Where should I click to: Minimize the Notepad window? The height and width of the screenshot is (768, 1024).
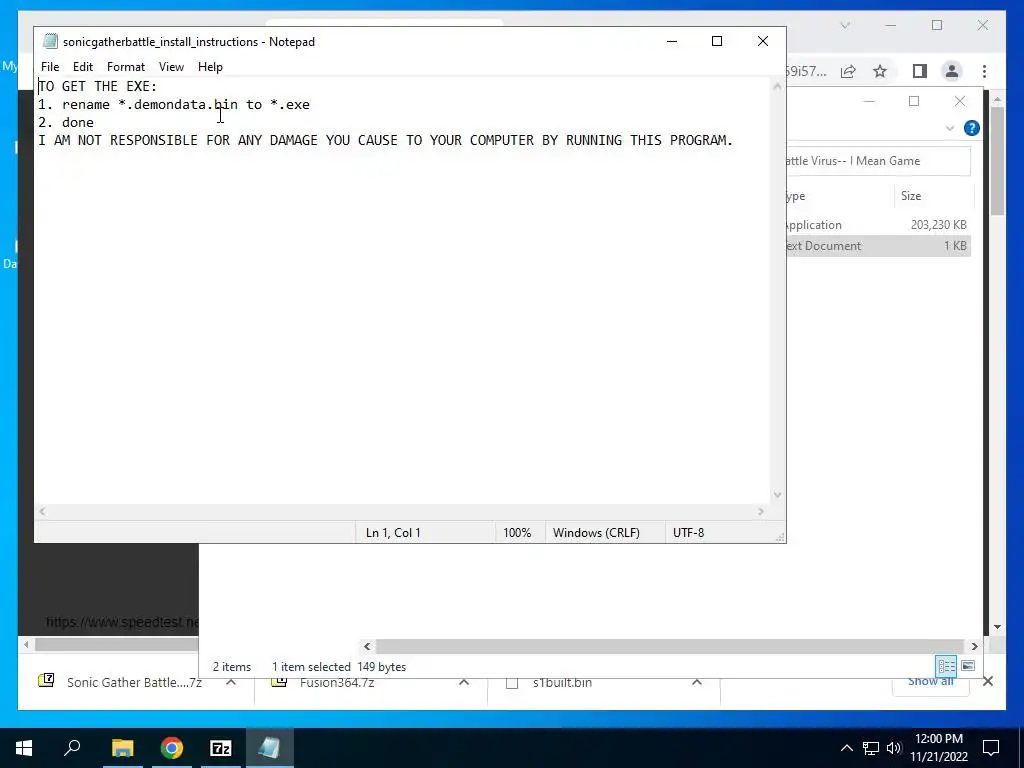(672, 41)
